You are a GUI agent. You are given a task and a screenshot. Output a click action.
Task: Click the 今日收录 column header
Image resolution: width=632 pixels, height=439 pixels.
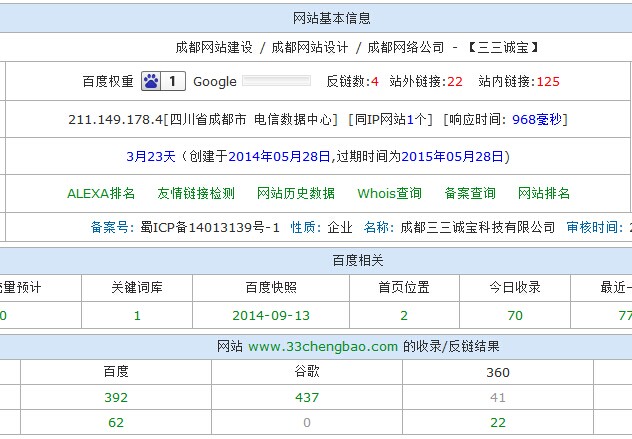[x=515, y=288]
